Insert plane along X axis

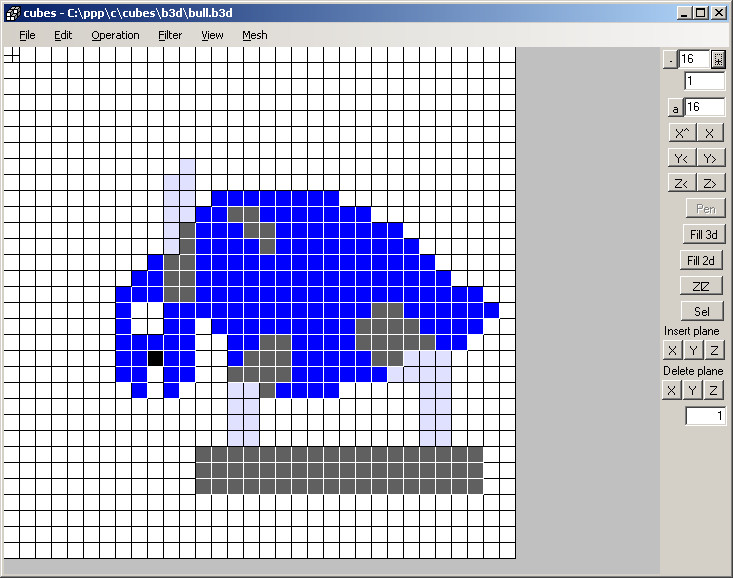click(x=673, y=350)
